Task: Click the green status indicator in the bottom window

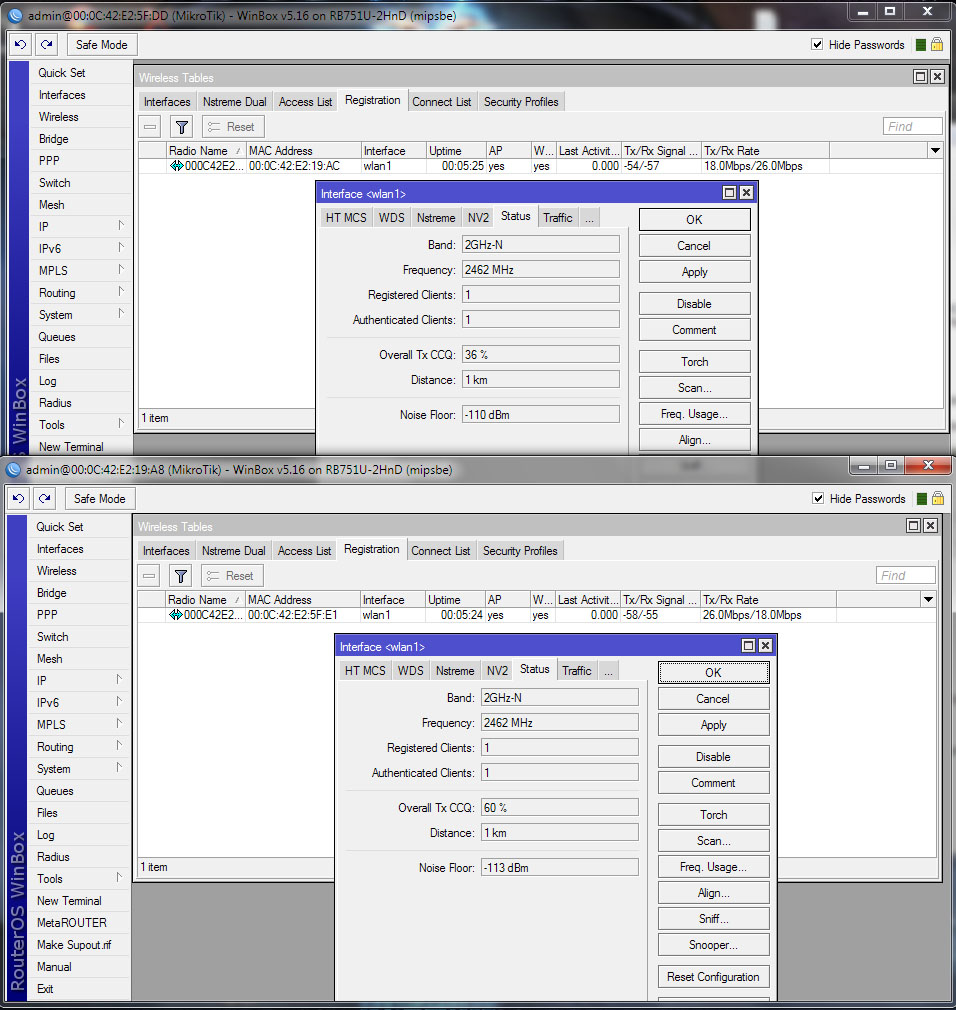Action: pyautogui.click(x=921, y=499)
